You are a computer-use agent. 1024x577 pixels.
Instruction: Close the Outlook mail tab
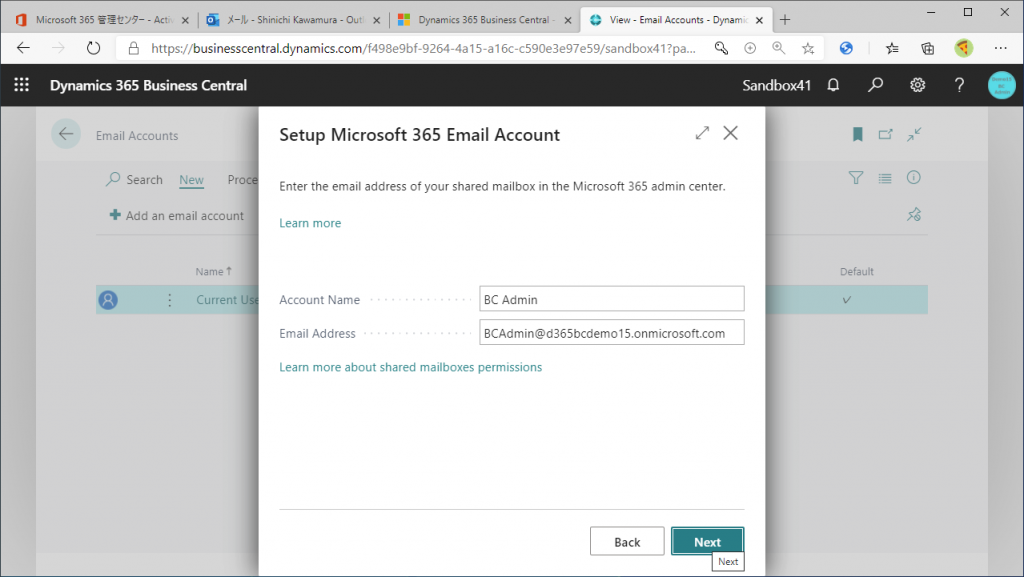point(377,20)
